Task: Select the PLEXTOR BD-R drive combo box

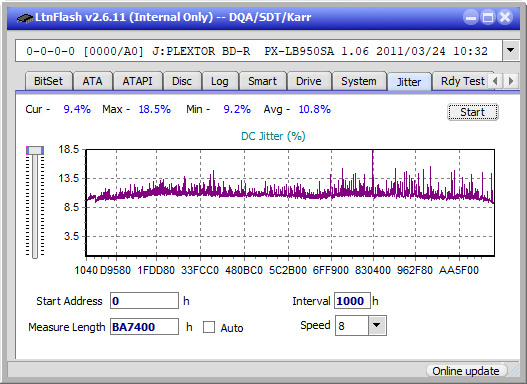Action: click(259, 51)
